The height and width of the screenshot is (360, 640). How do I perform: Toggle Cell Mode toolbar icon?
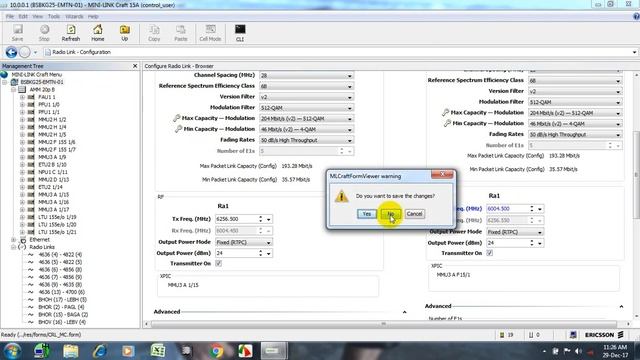[x=210, y=33]
